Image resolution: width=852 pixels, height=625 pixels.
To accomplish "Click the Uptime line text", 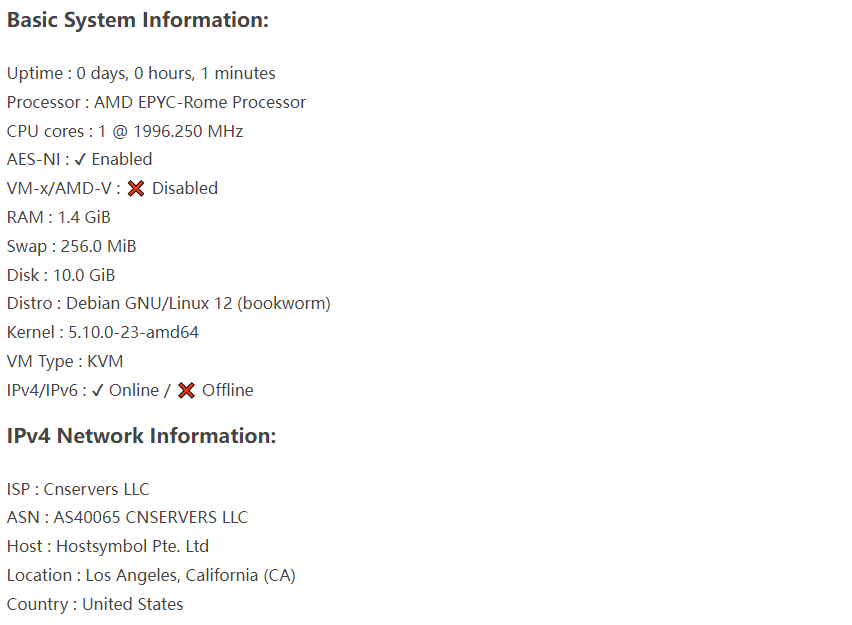I will tap(141, 73).
